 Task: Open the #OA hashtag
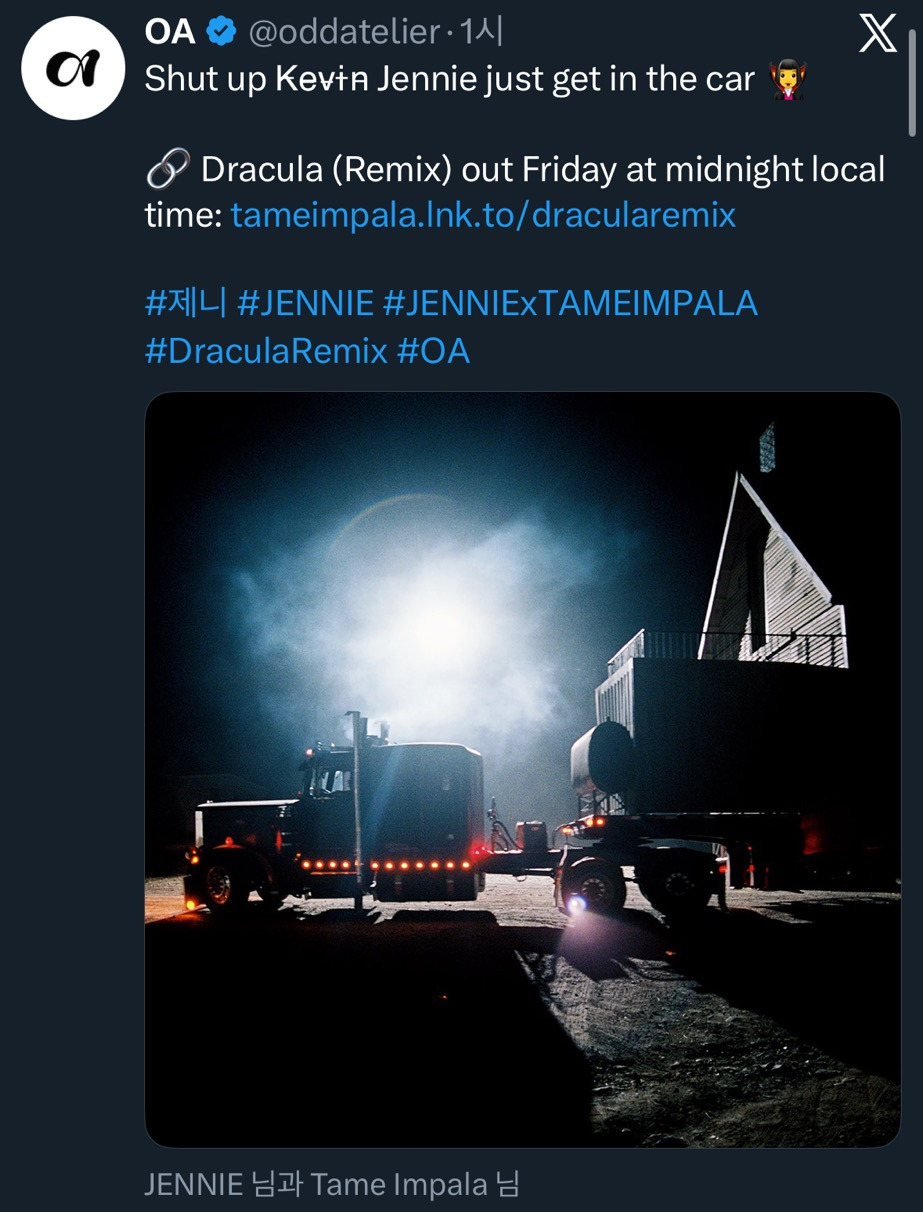click(x=433, y=351)
